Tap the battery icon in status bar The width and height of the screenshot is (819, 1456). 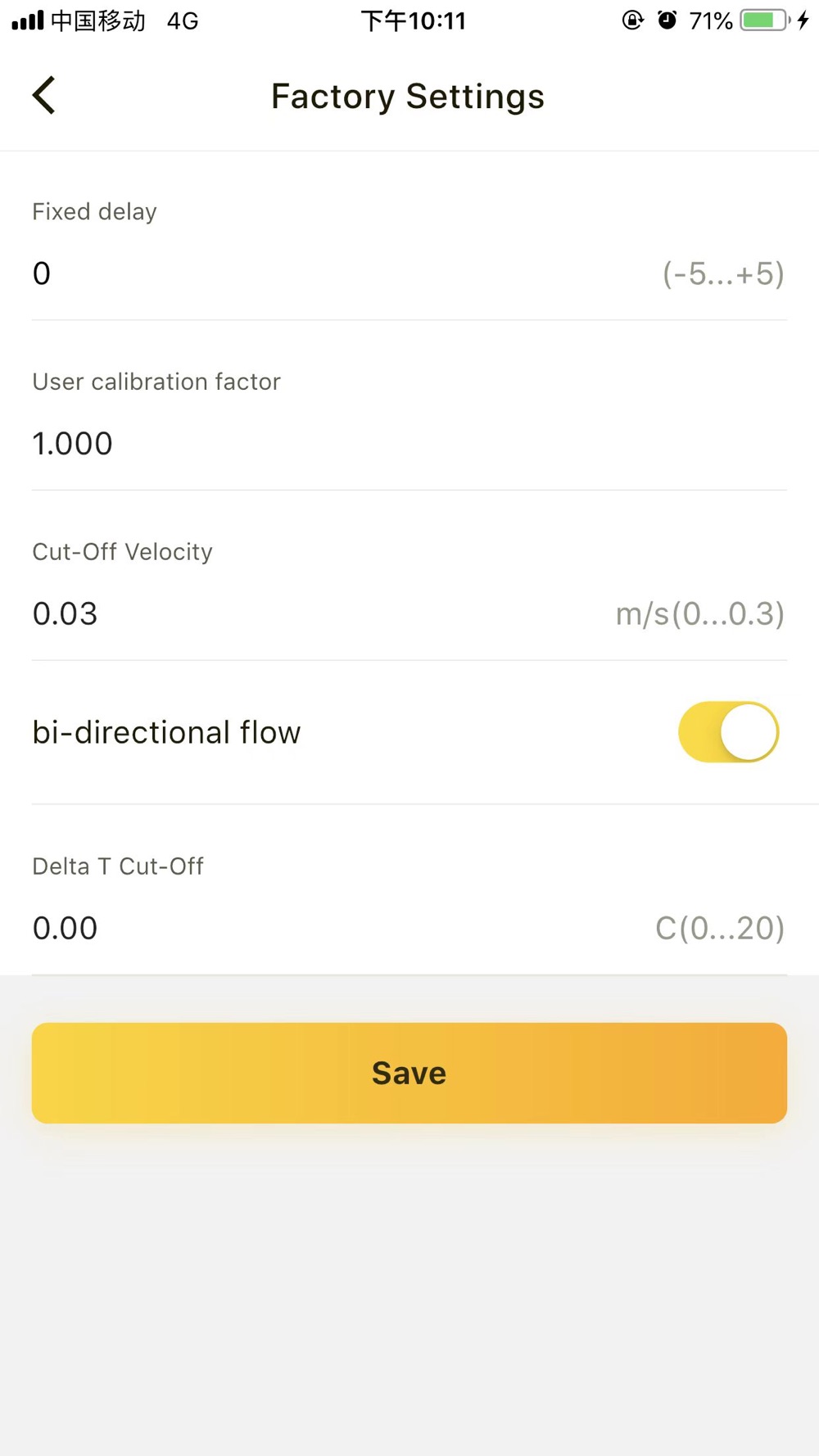click(765, 20)
